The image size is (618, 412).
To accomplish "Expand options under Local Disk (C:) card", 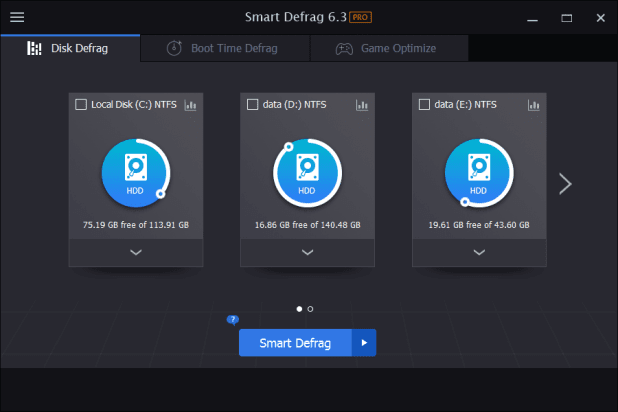I will 136,252.
